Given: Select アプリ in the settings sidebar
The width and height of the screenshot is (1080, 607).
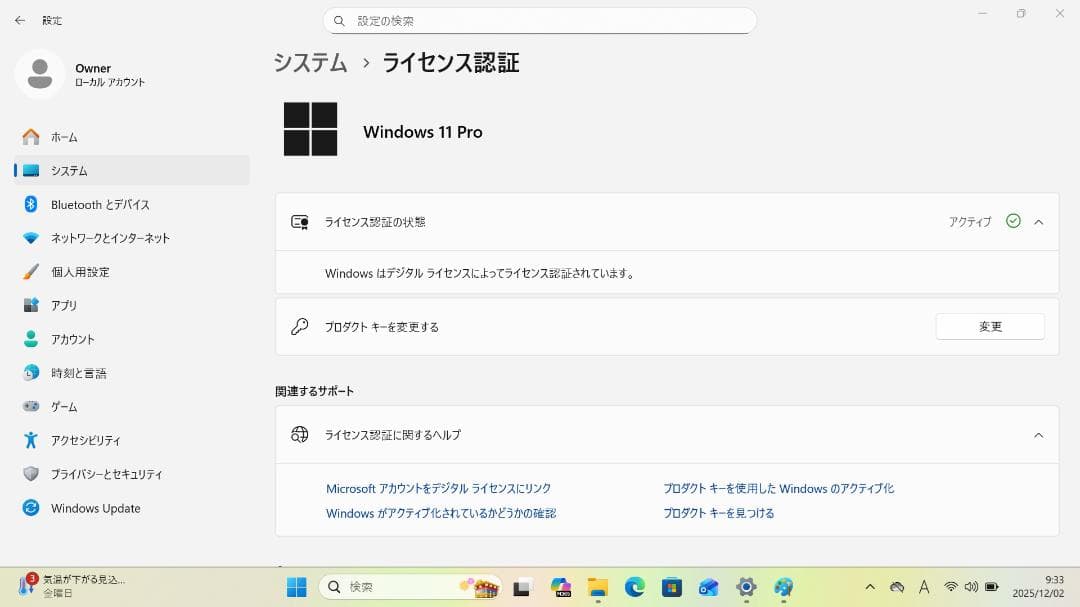Looking at the screenshot, I should point(64,305).
